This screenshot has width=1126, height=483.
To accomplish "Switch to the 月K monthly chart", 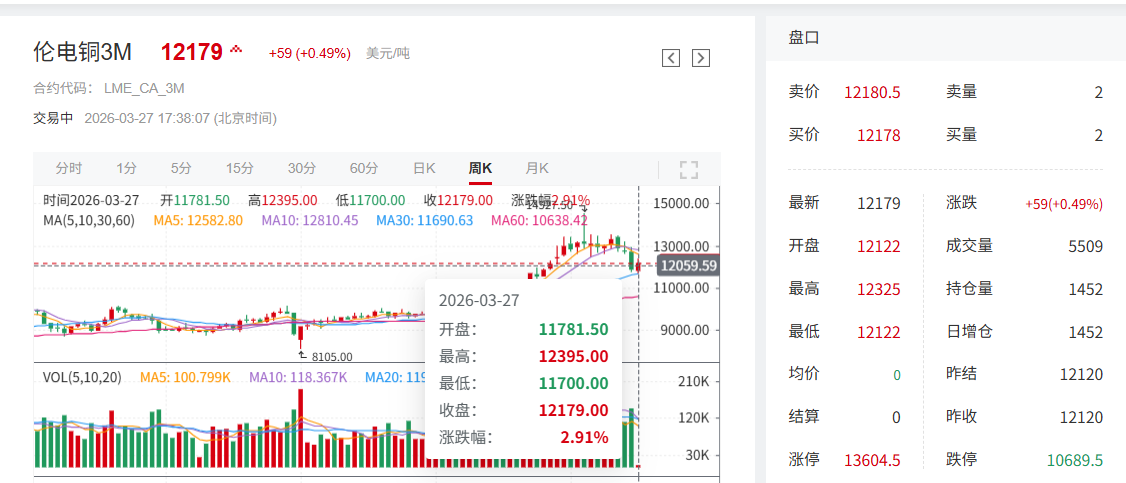I will point(537,168).
